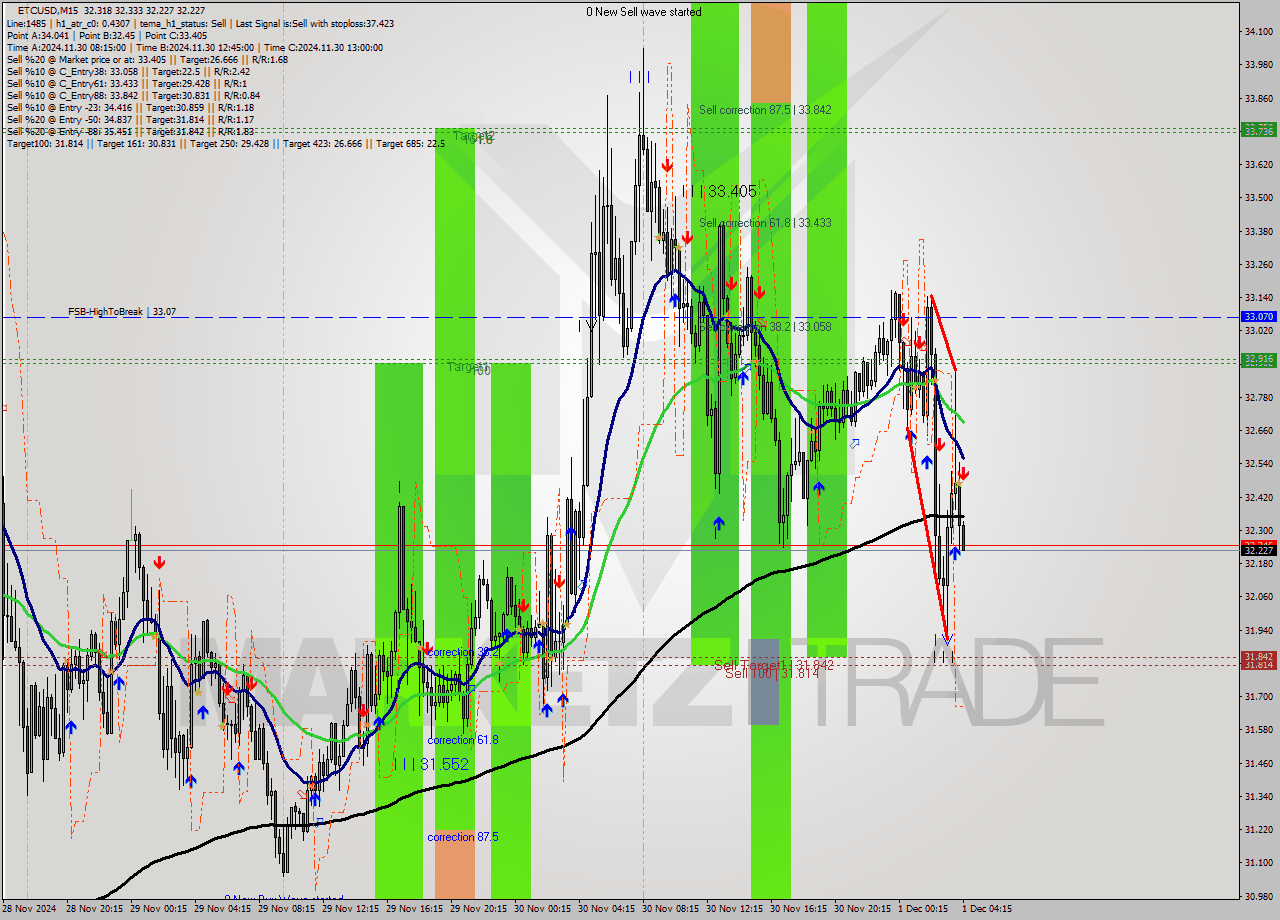This screenshot has height=920, width=1280.
Task: Click the green 33.736 price tag on axis
Action: (x=1258, y=131)
